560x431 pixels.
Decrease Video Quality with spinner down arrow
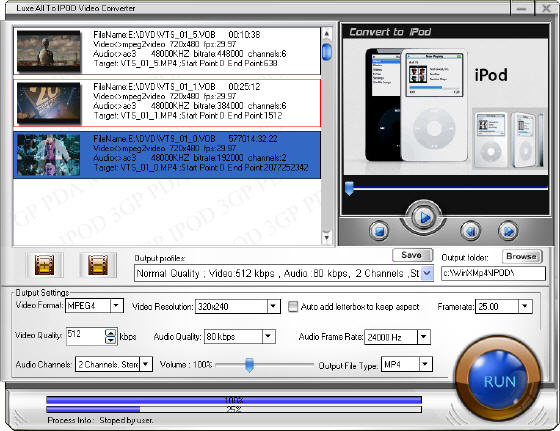111,340
